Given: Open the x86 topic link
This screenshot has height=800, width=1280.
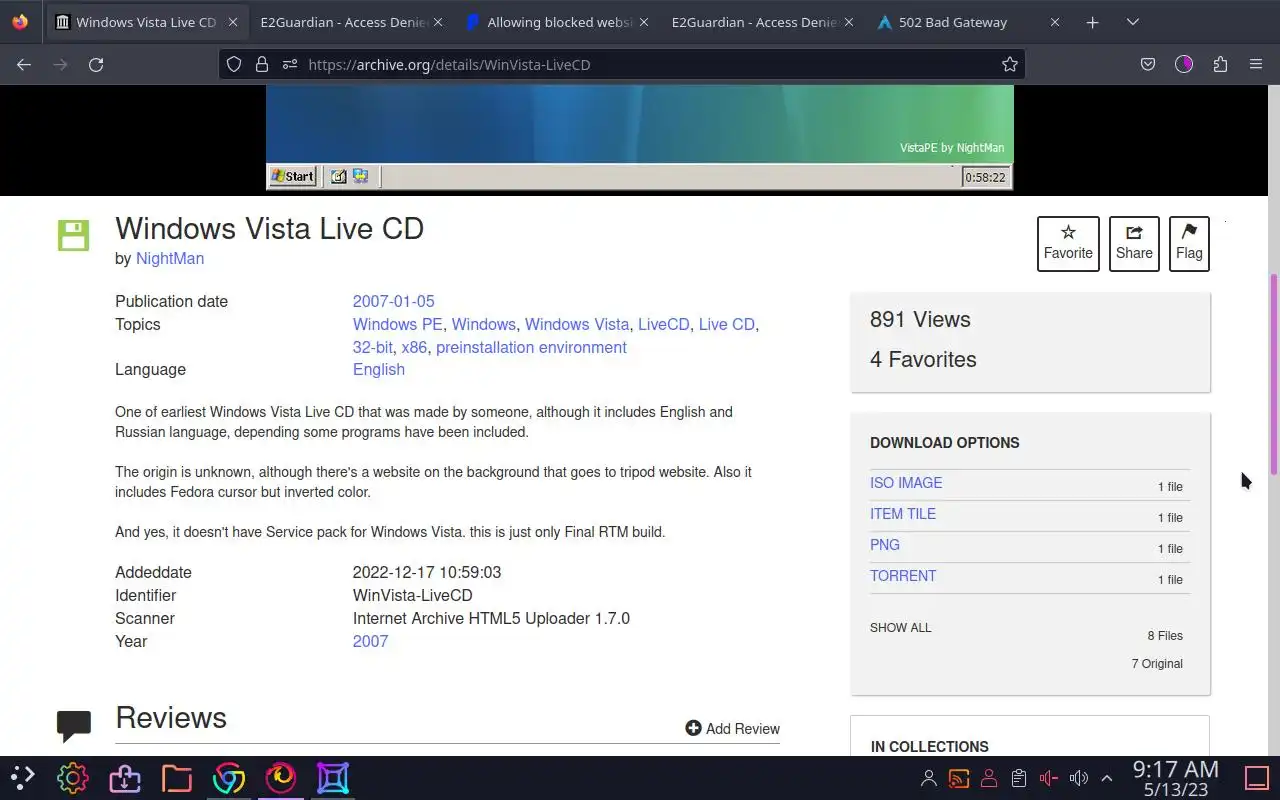Looking at the screenshot, I should 414,347.
